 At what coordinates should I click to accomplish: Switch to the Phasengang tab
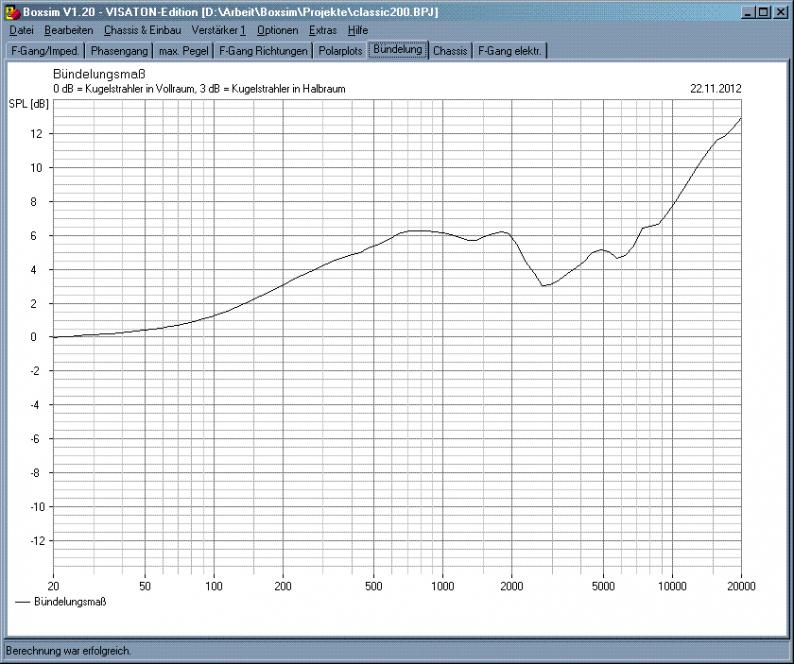tap(119, 50)
